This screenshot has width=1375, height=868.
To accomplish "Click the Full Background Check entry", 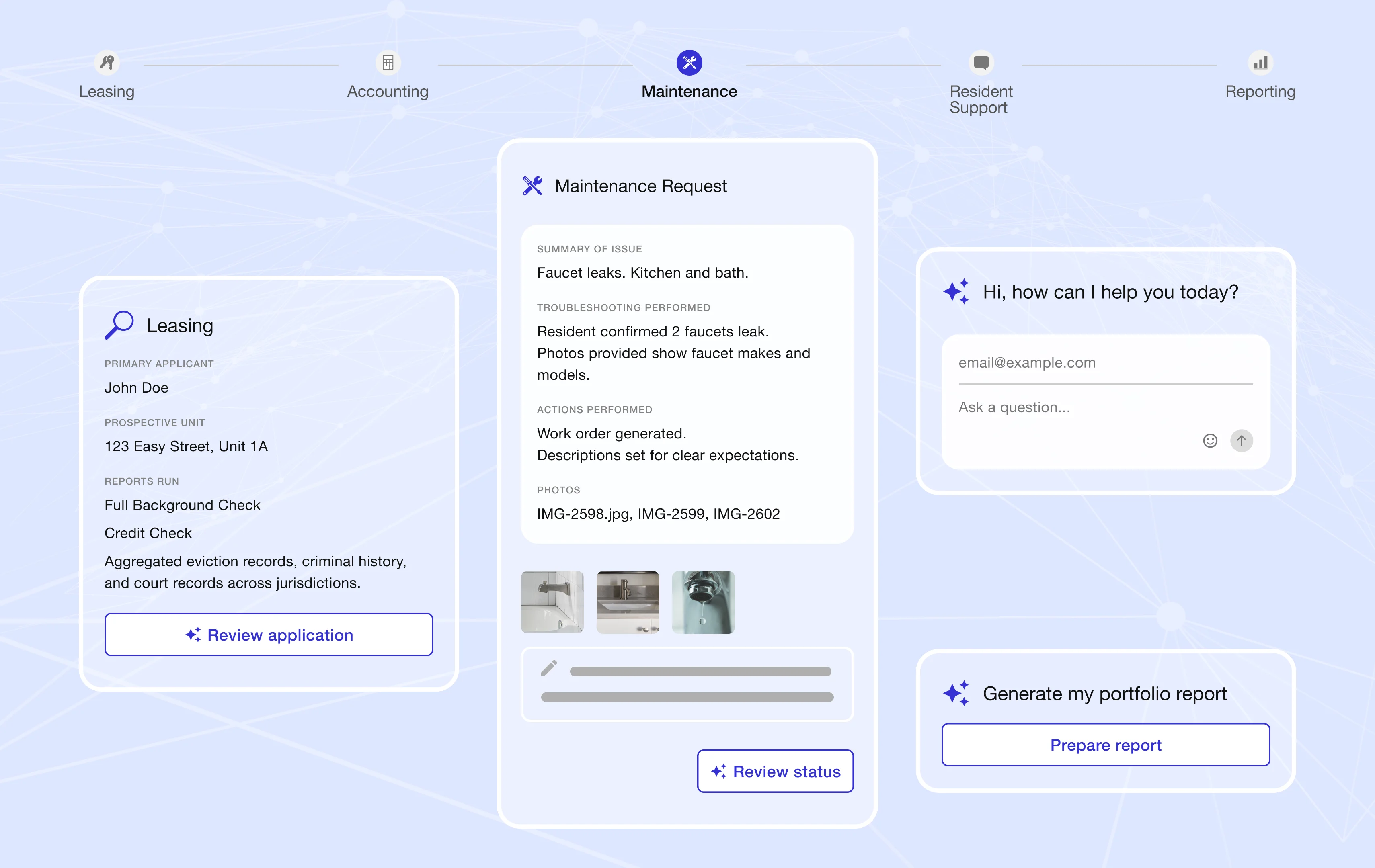I will (x=182, y=505).
